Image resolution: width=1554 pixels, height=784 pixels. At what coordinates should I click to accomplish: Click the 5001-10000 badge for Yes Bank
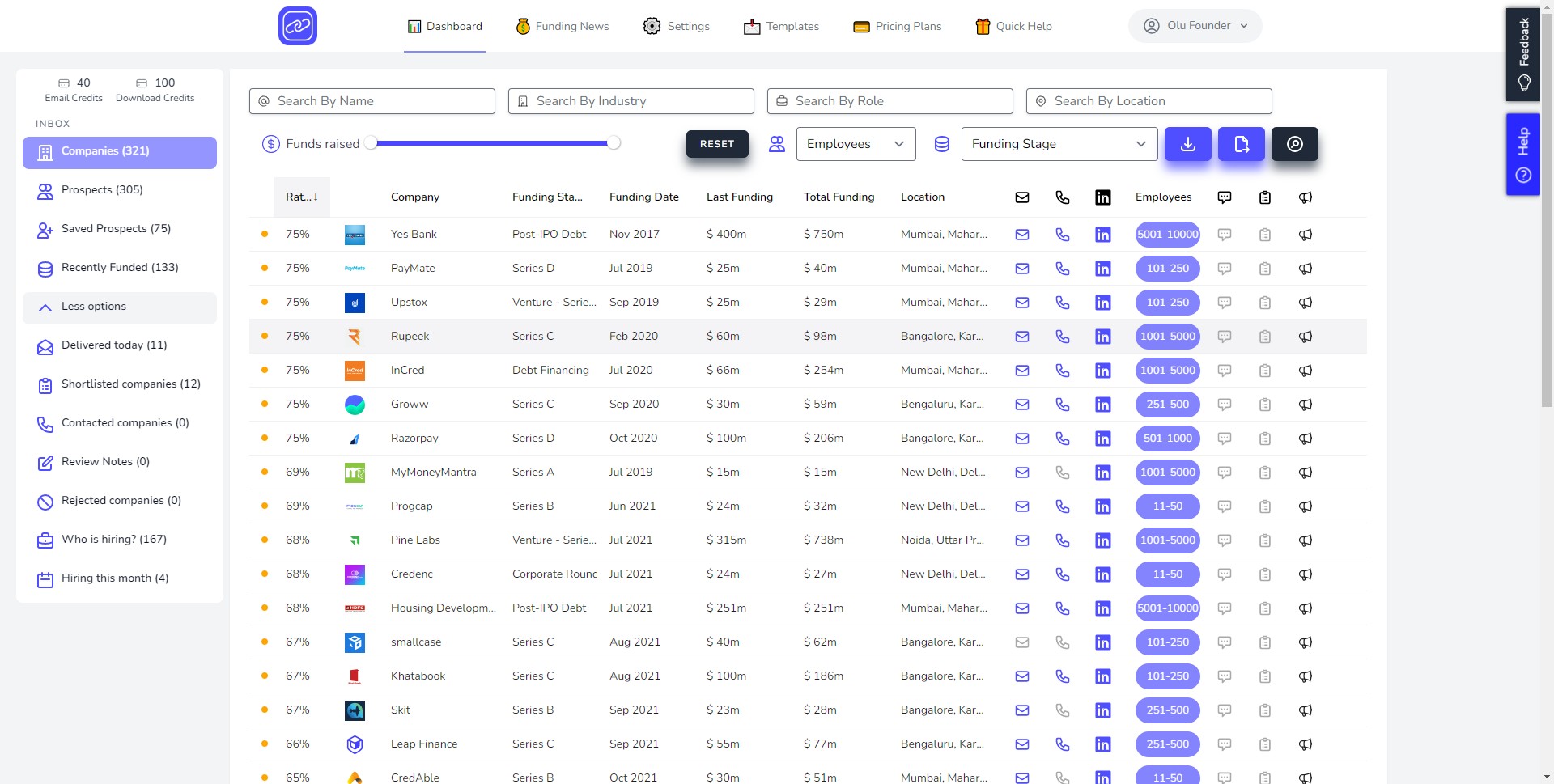(x=1168, y=235)
